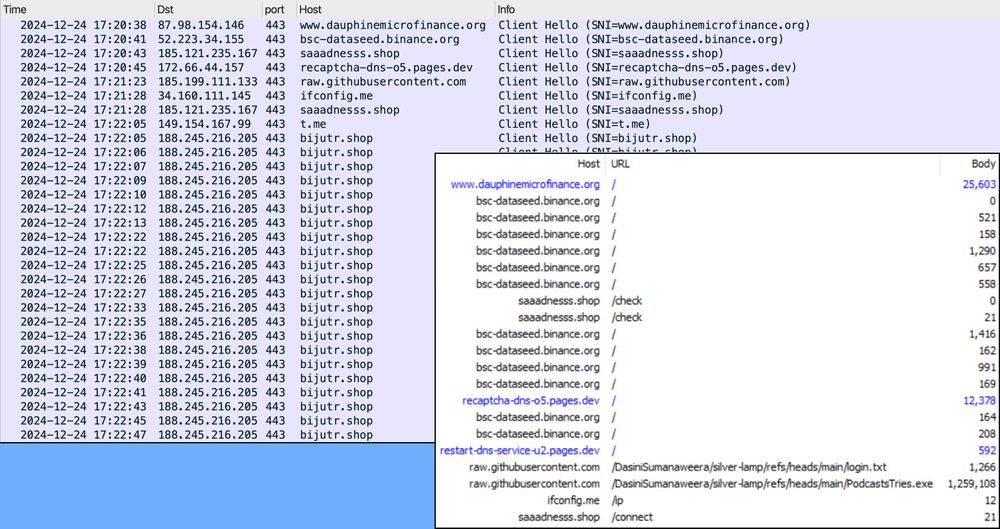Click Client Hello (SNI=ifconfig.me) info cell
The height and width of the screenshot is (529, 1000).
[x=598, y=96]
